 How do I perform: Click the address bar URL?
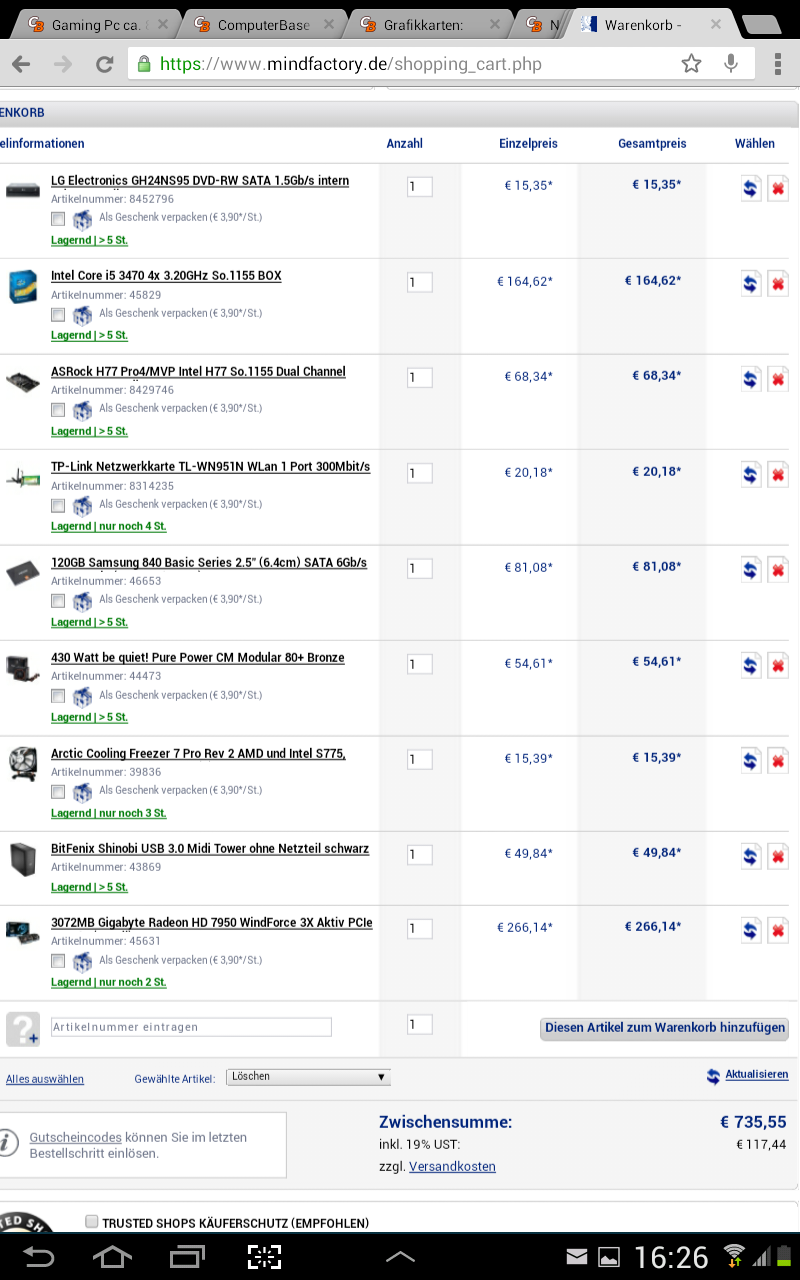(x=351, y=64)
